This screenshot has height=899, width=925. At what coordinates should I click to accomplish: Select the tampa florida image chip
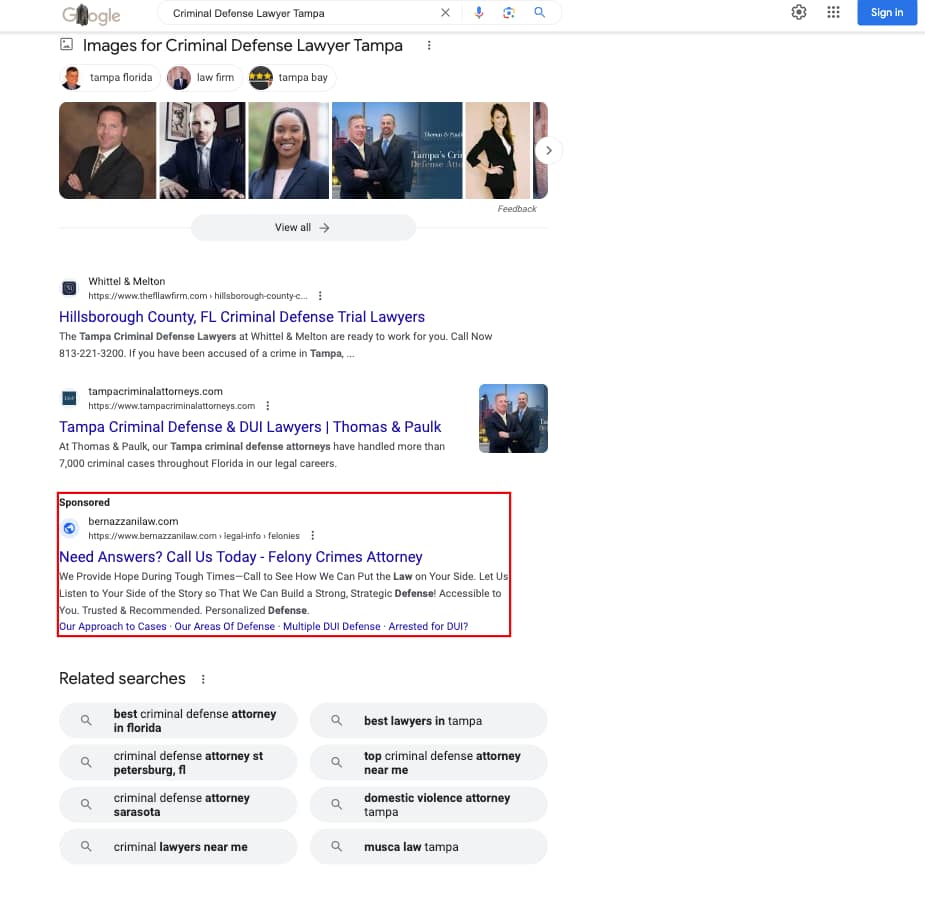pyautogui.click(x=110, y=77)
